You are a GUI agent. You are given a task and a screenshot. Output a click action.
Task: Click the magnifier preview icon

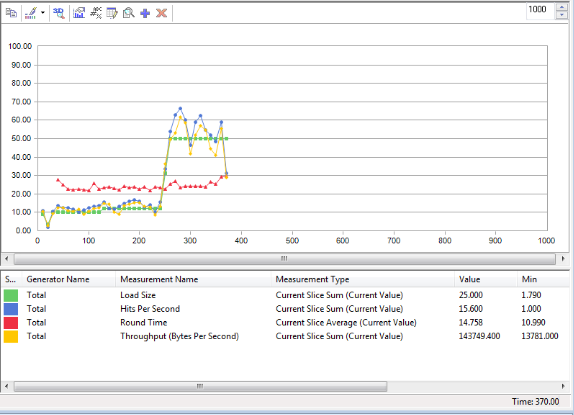coord(128,13)
